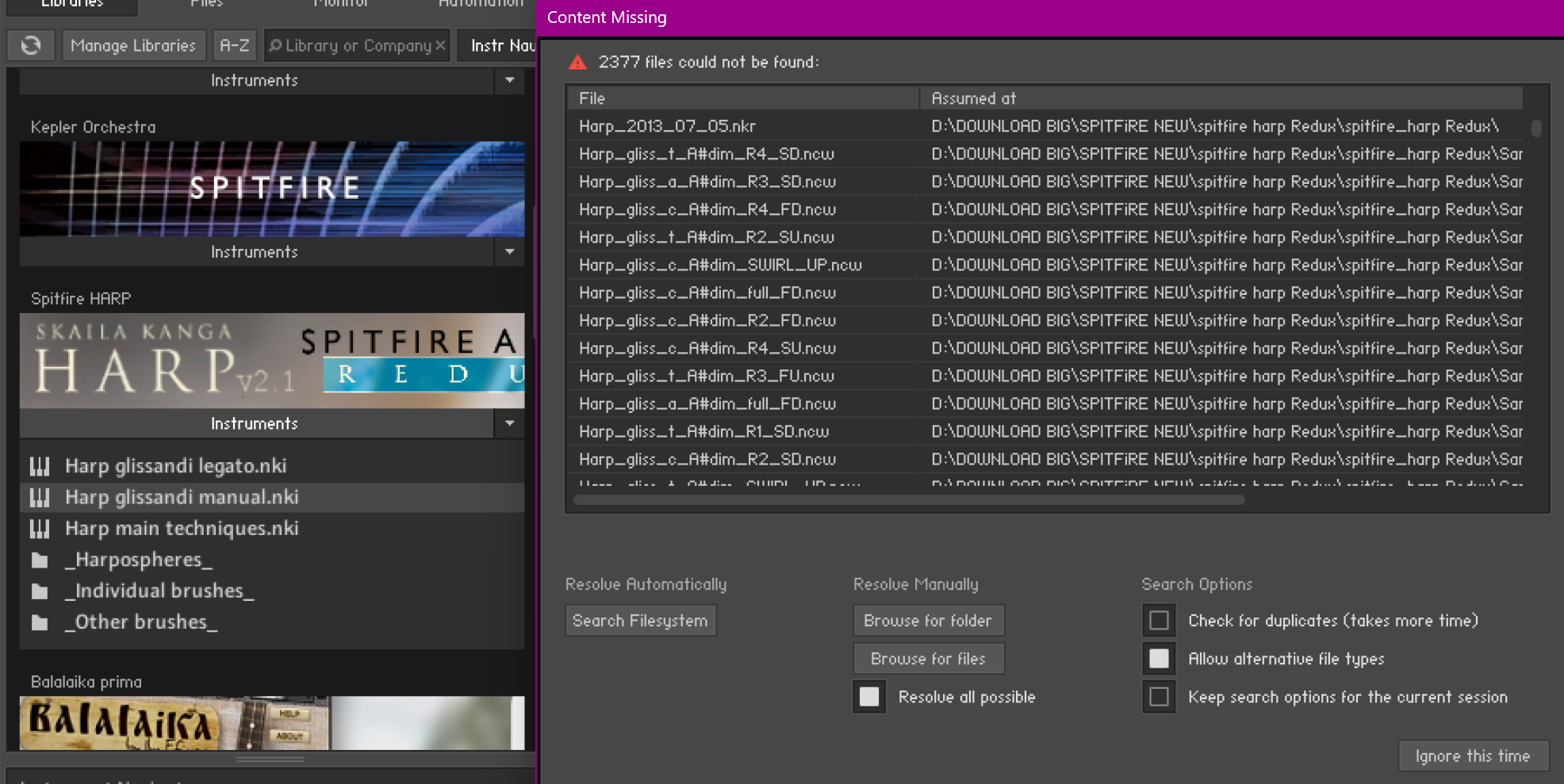Sort libraries with the A-Z button
This screenshot has height=784, width=1564.
pos(235,45)
